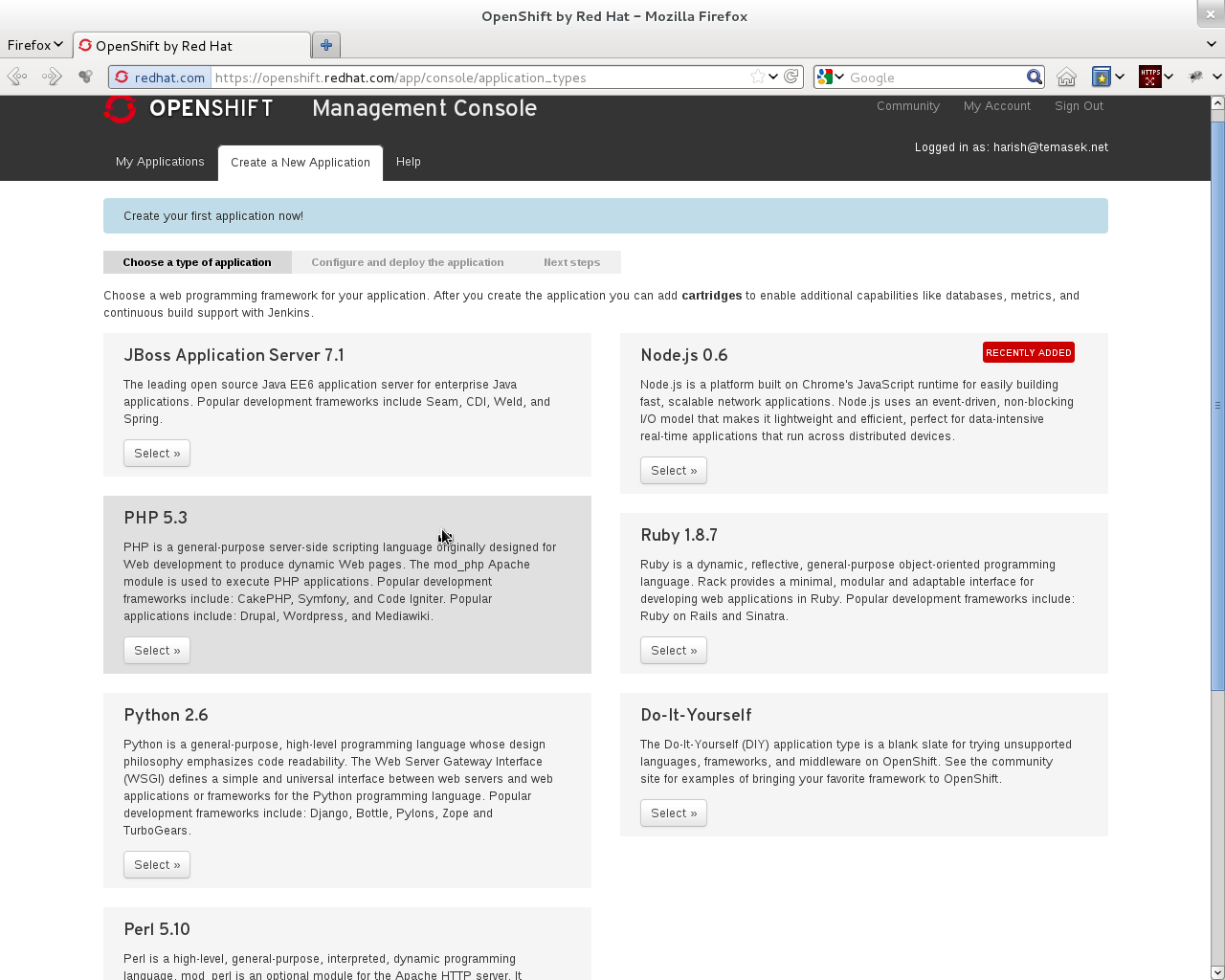
Task: Click the OpenShift logo icon
Action: click(x=121, y=108)
